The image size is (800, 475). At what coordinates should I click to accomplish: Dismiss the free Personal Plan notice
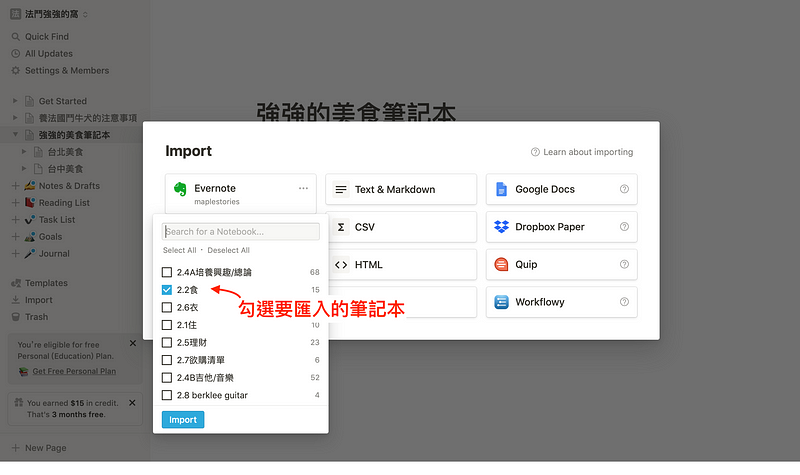[133, 343]
